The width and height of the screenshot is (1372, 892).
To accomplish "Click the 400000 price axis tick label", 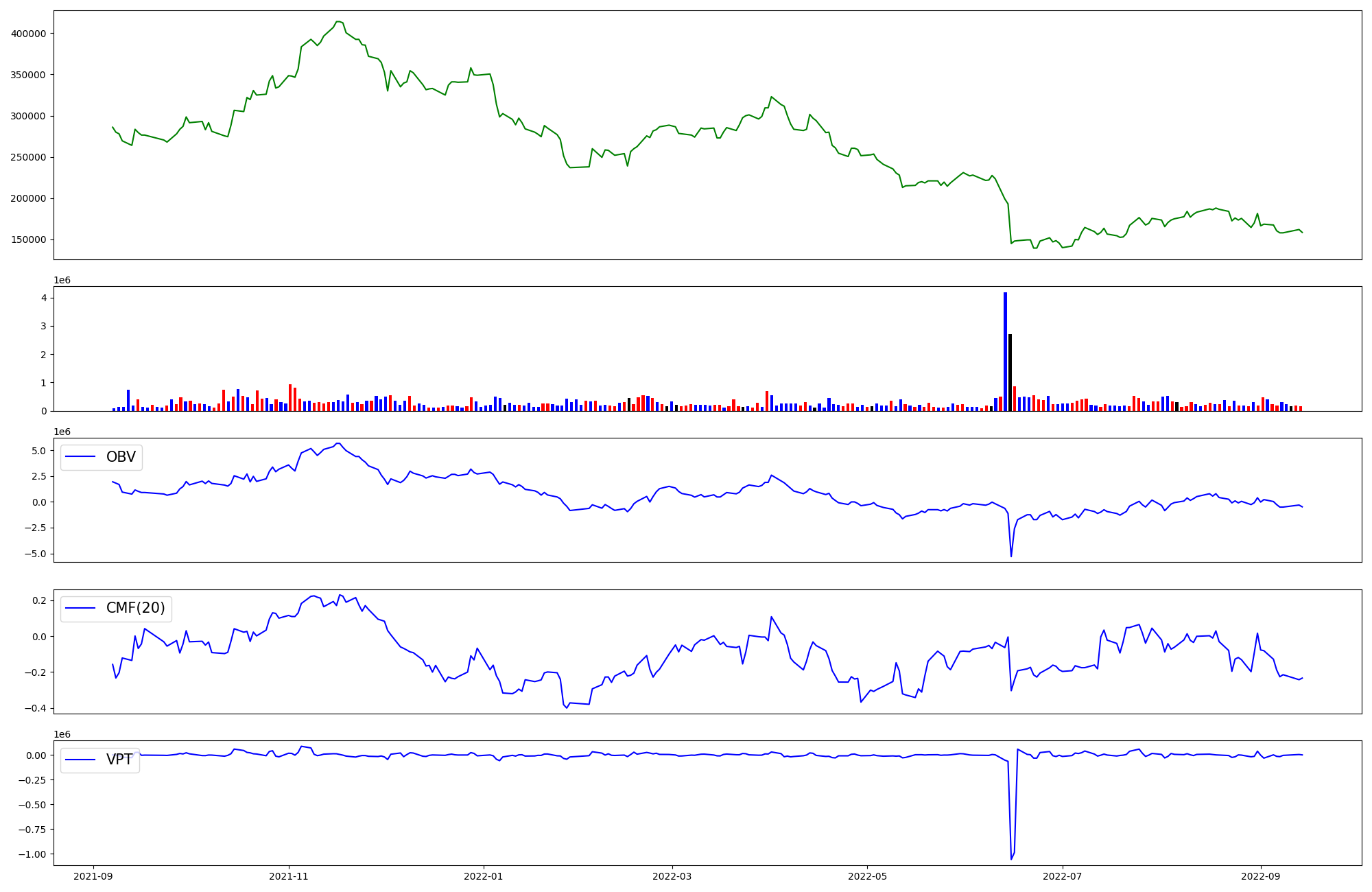I will [x=28, y=34].
